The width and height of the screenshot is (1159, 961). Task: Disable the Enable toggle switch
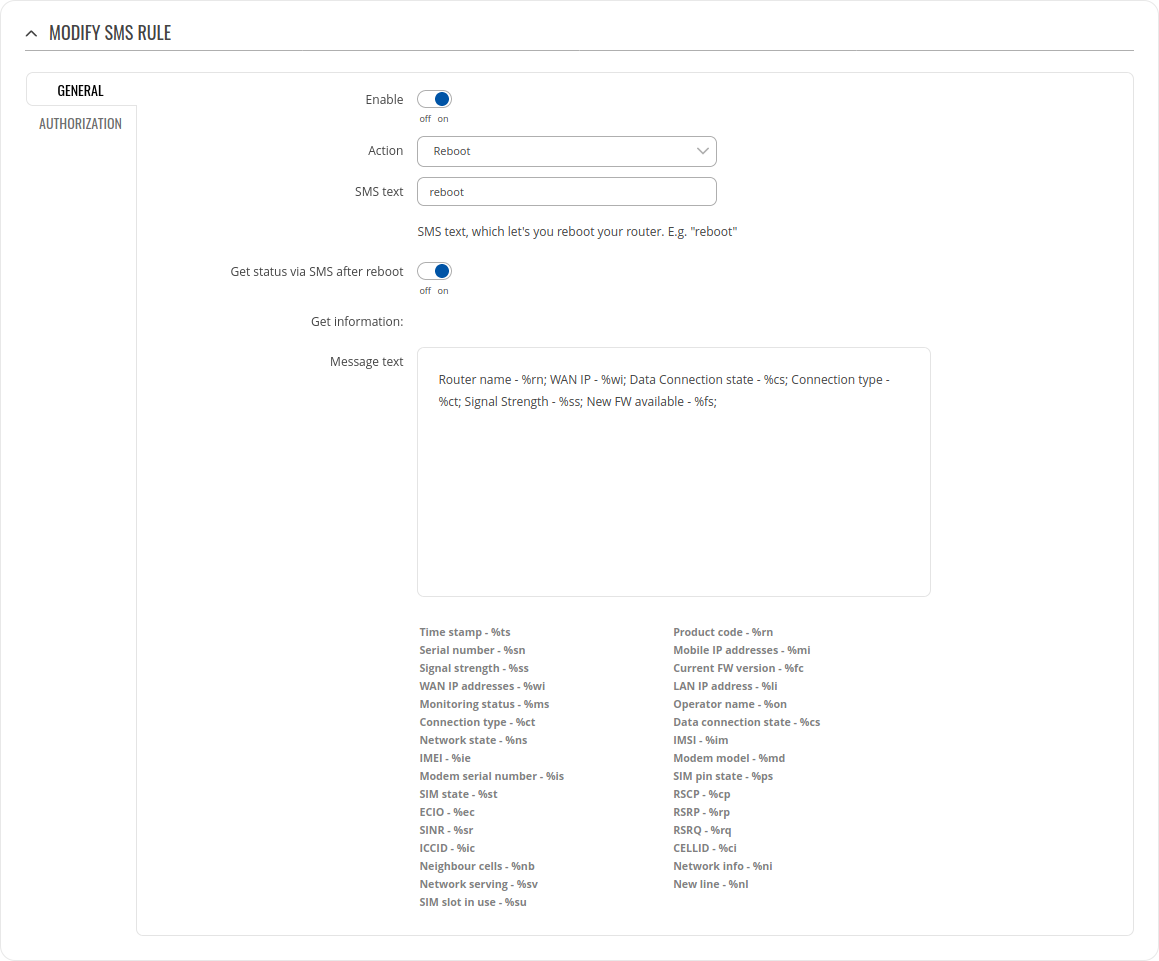[x=434, y=100]
